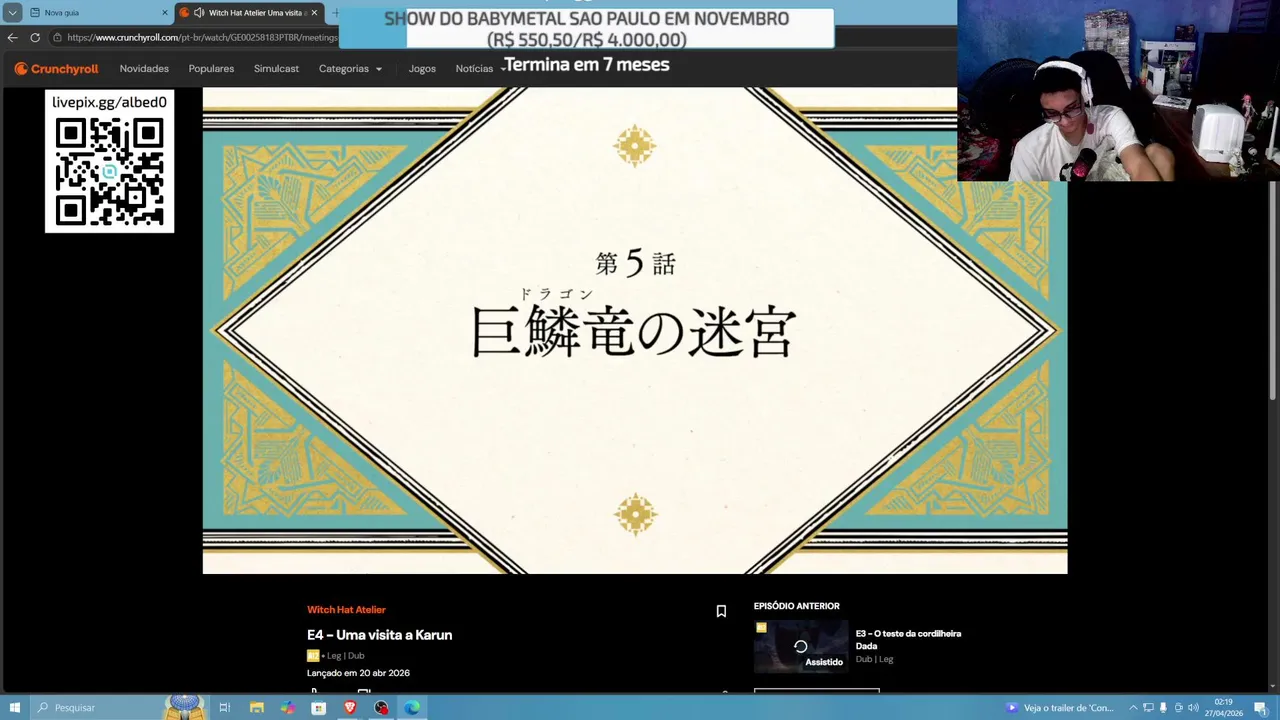The height and width of the screenshot is (720, 1280).
Task: Open the Witch Hat Atelier series link
Action: tap(346, 610)
